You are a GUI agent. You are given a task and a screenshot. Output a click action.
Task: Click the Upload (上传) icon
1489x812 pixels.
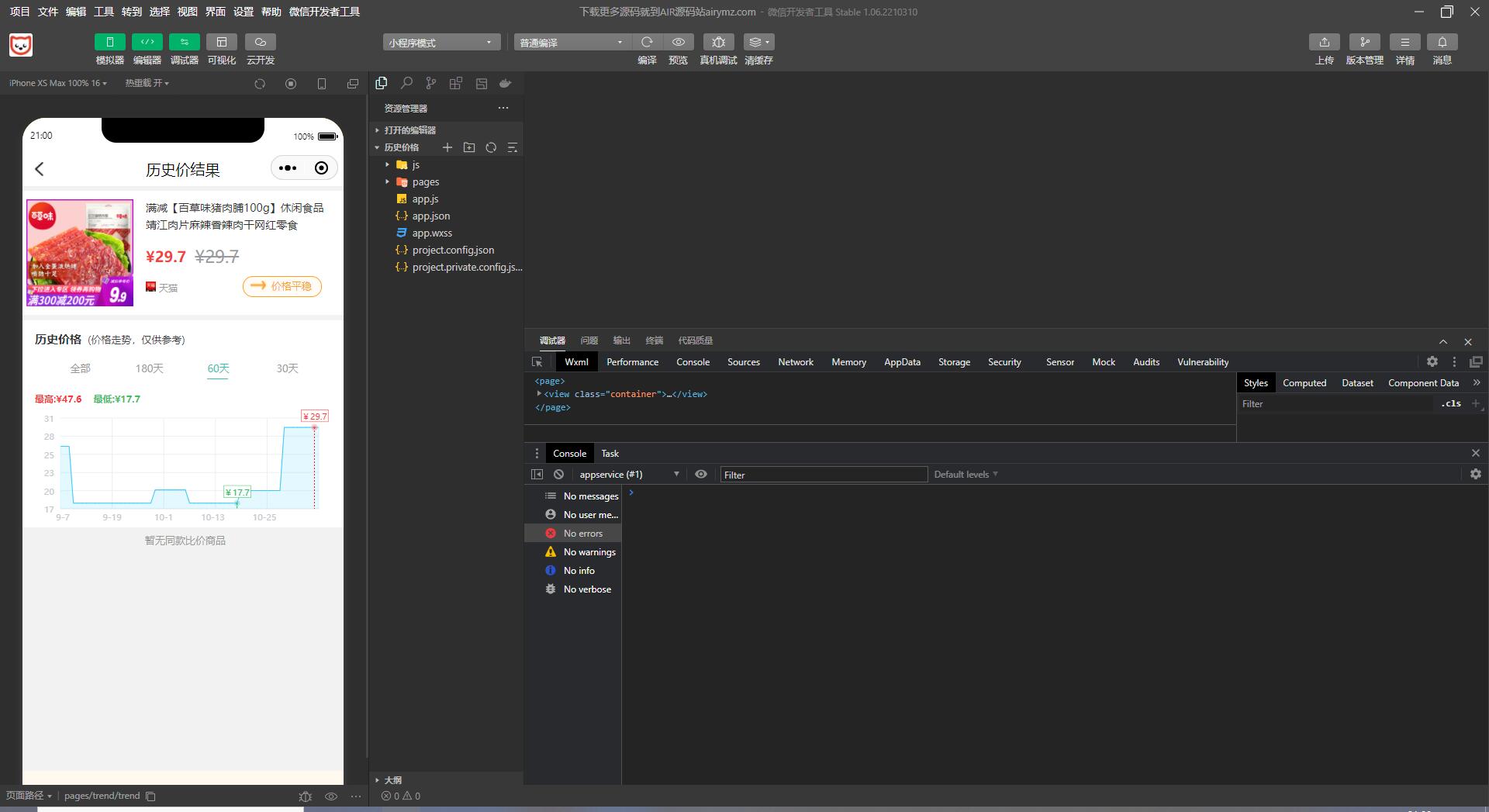tap(1324, 42)
